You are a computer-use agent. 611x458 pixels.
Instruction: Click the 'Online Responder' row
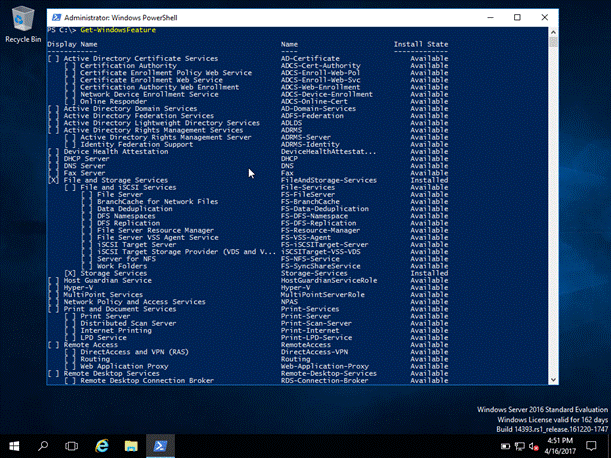[x=113, y=101]
